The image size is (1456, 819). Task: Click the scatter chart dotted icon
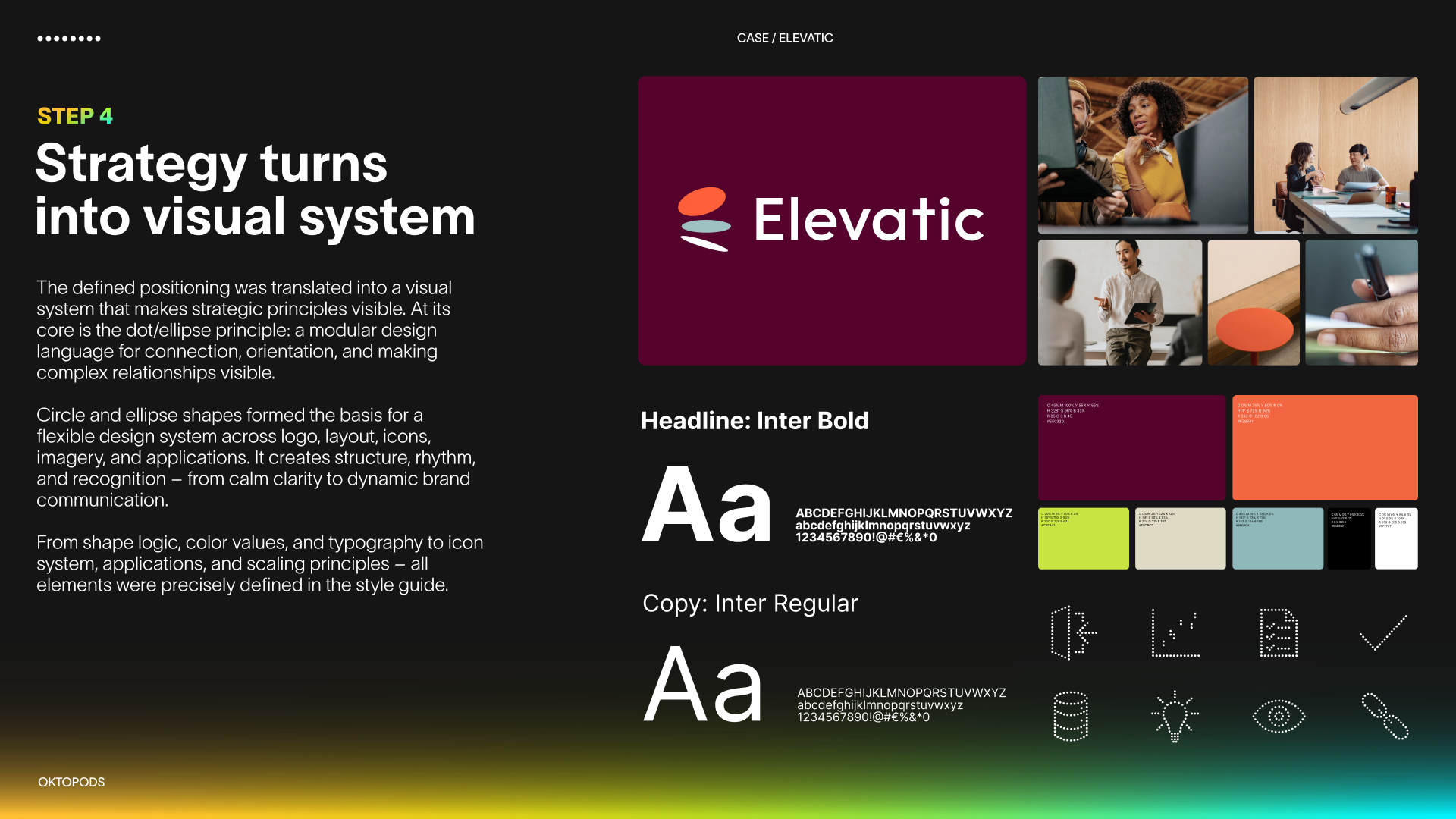click(1175, 632)
